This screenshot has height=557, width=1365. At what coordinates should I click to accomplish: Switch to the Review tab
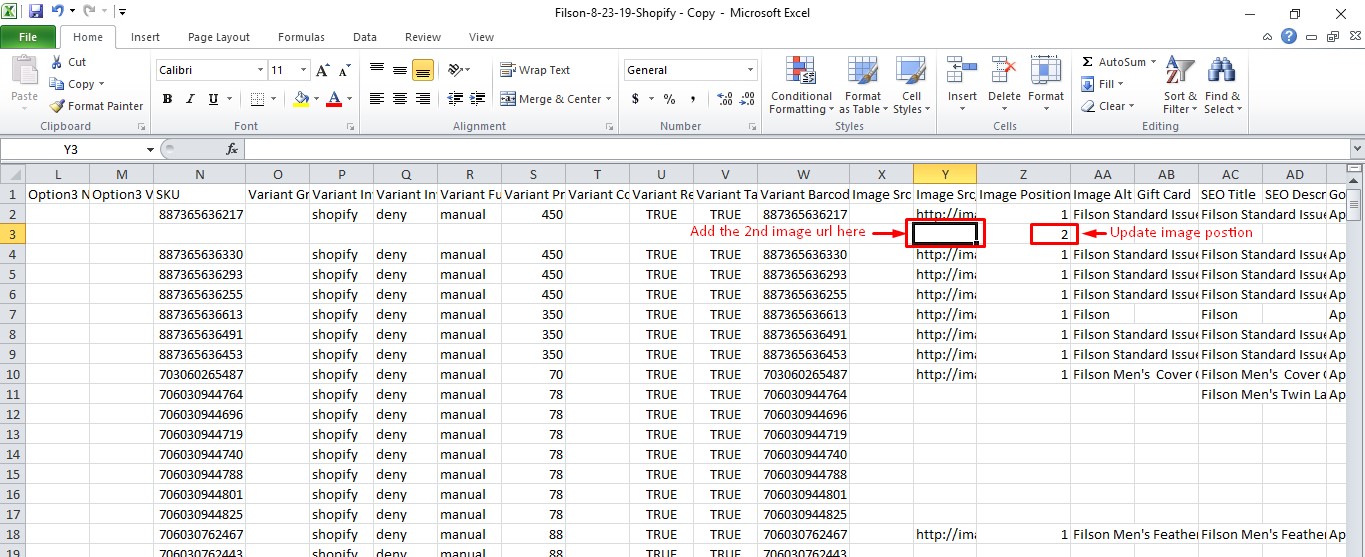coord(423,37)
